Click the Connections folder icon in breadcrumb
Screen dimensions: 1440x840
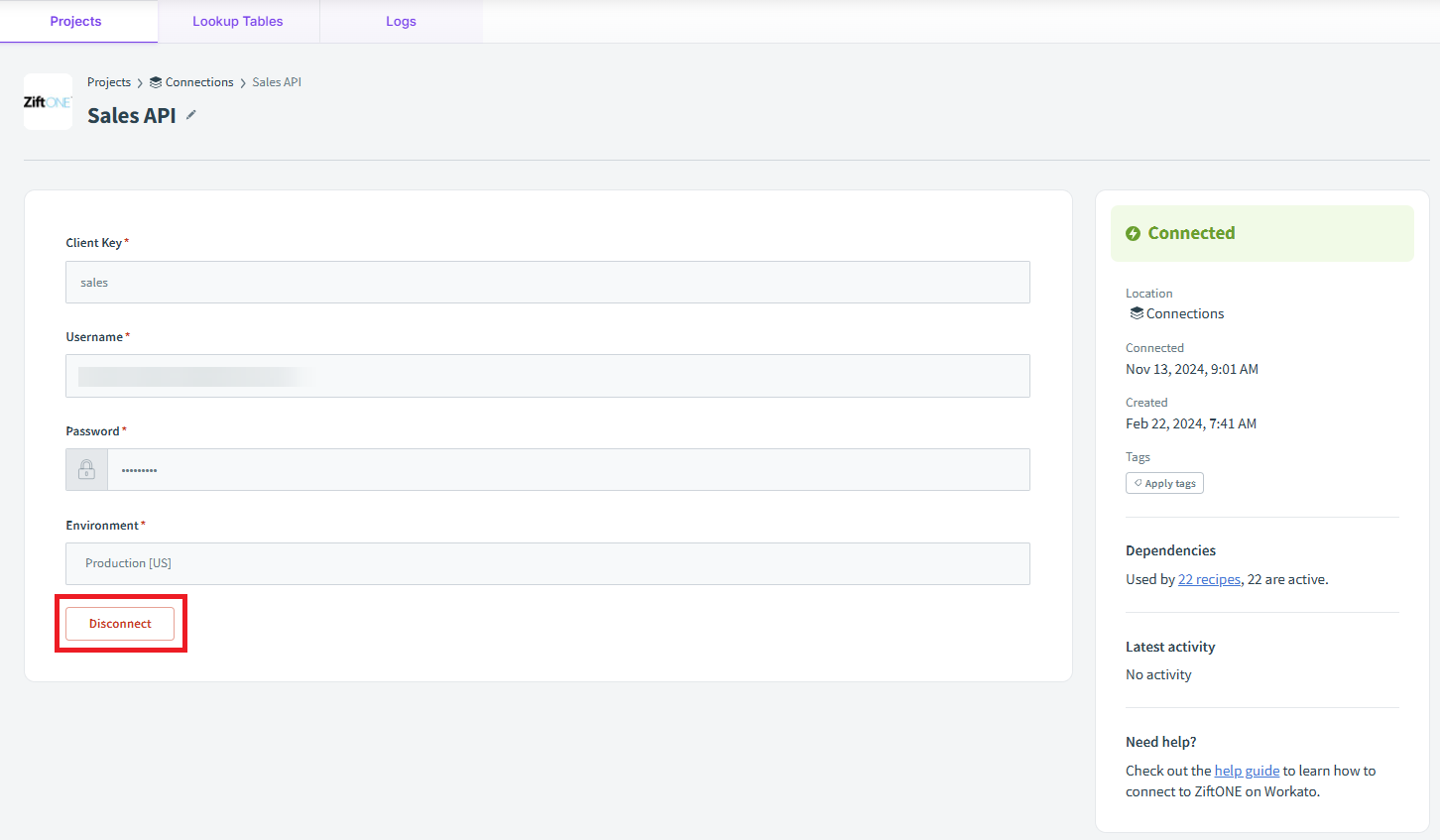156,82
